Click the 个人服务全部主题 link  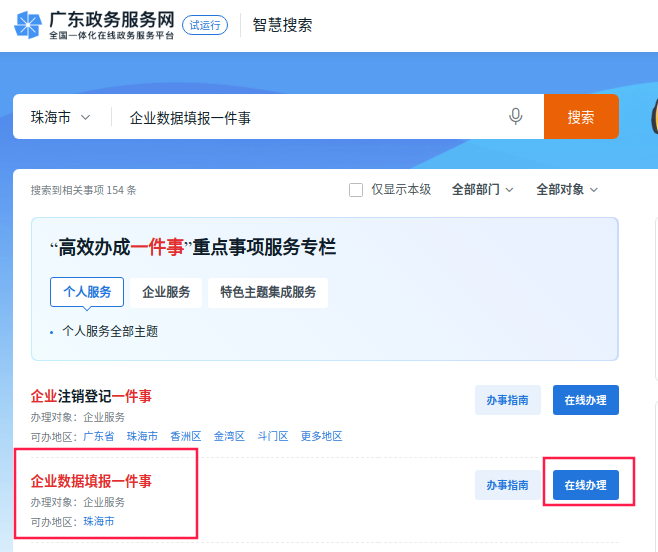(x=110, y=331)
